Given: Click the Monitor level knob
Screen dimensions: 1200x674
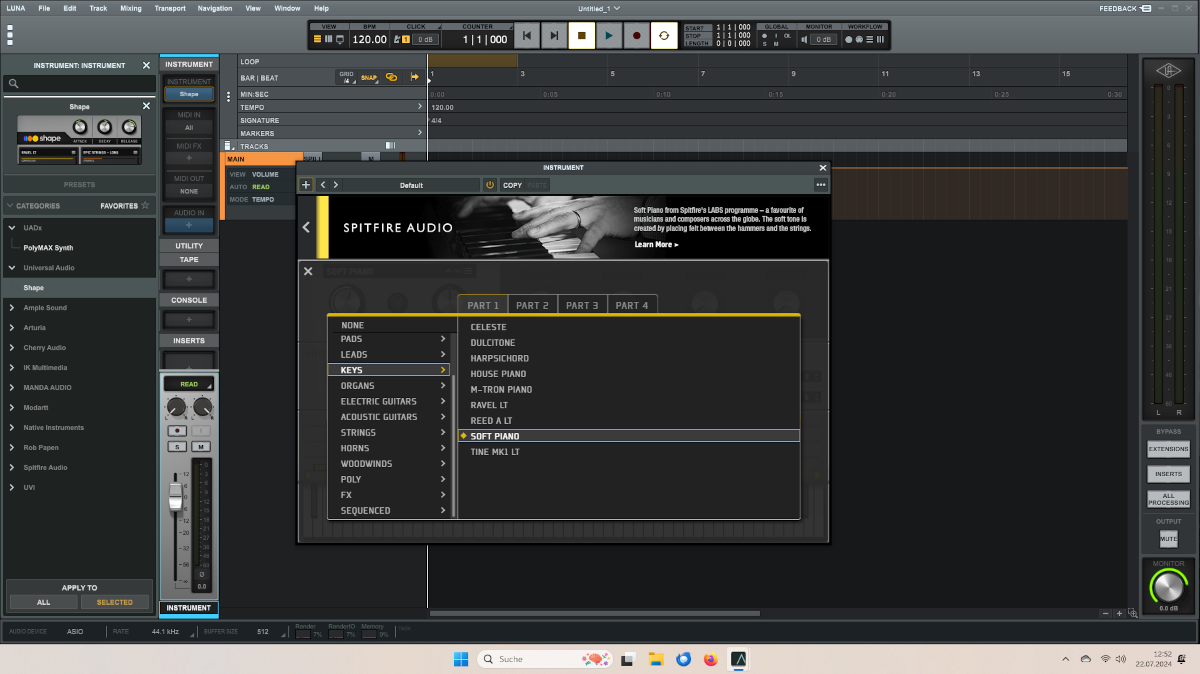Looking at the screenshot, I should pos(1168,586).
